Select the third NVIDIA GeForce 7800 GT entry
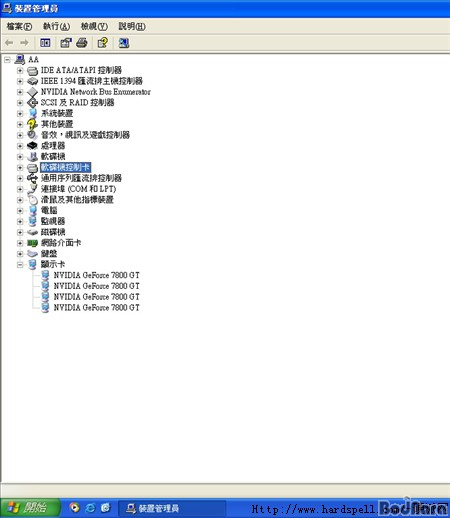 (x=96, y=297)
